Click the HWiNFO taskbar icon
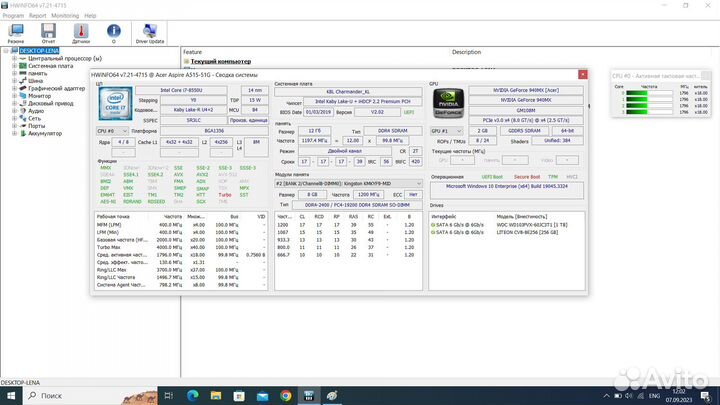 click(309, 395)
